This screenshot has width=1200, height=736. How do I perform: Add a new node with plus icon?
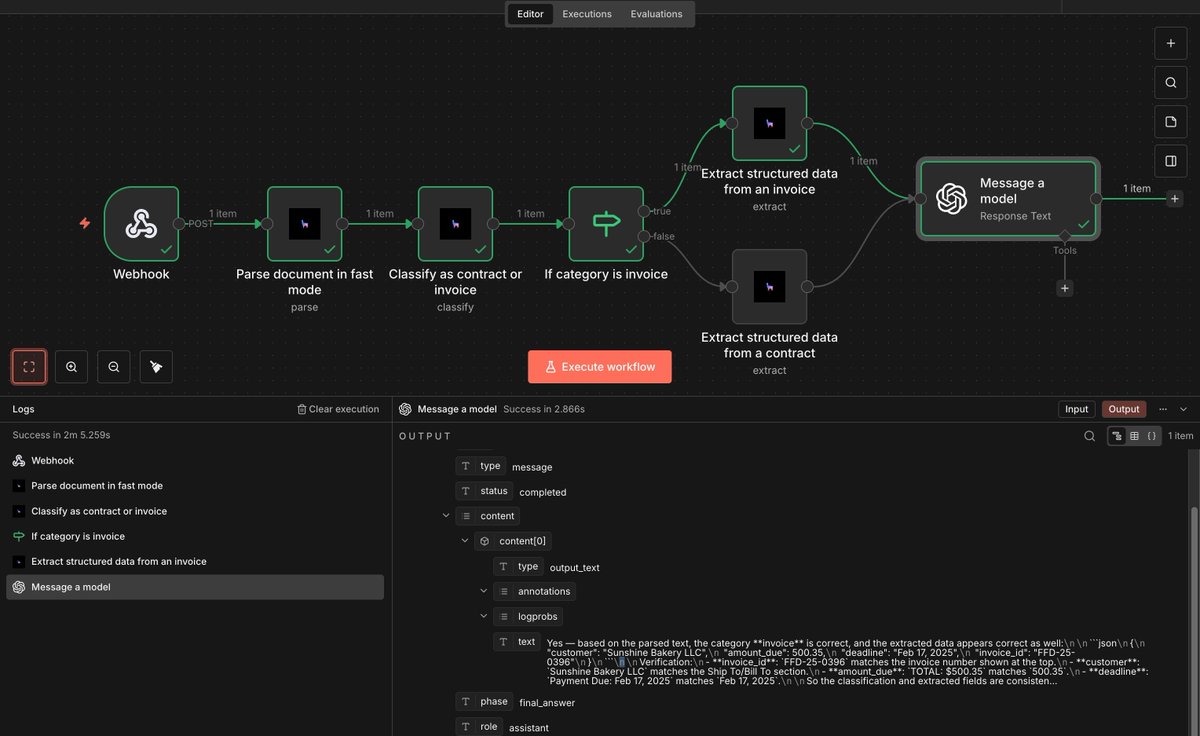[1170, 44]
